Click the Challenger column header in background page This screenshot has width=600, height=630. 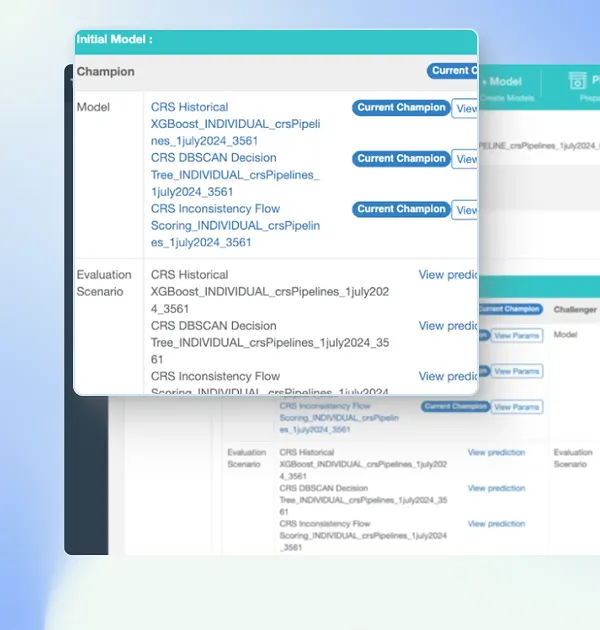(x=575, y=309)
